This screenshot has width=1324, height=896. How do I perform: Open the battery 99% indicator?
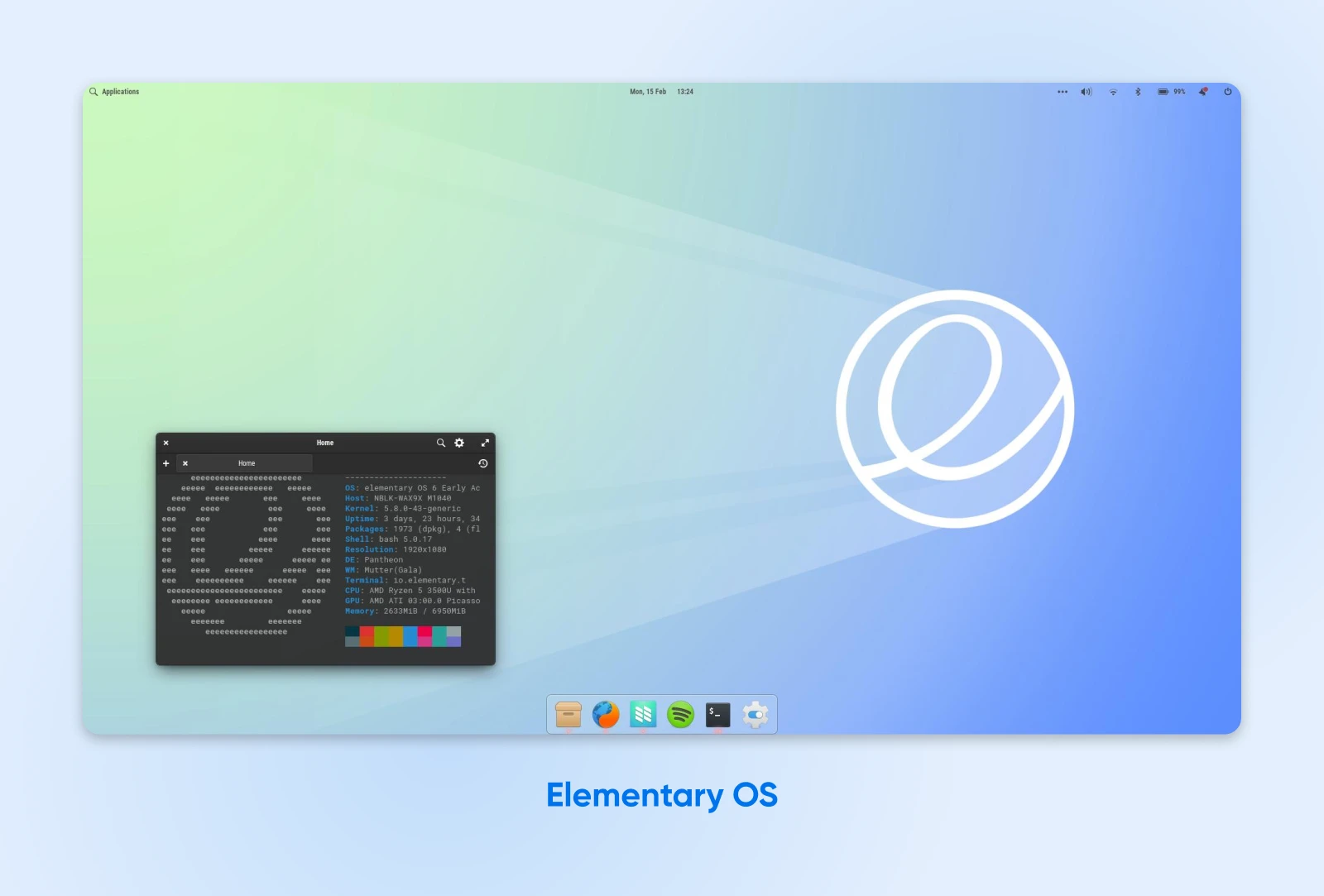(x=1171, y=92)
